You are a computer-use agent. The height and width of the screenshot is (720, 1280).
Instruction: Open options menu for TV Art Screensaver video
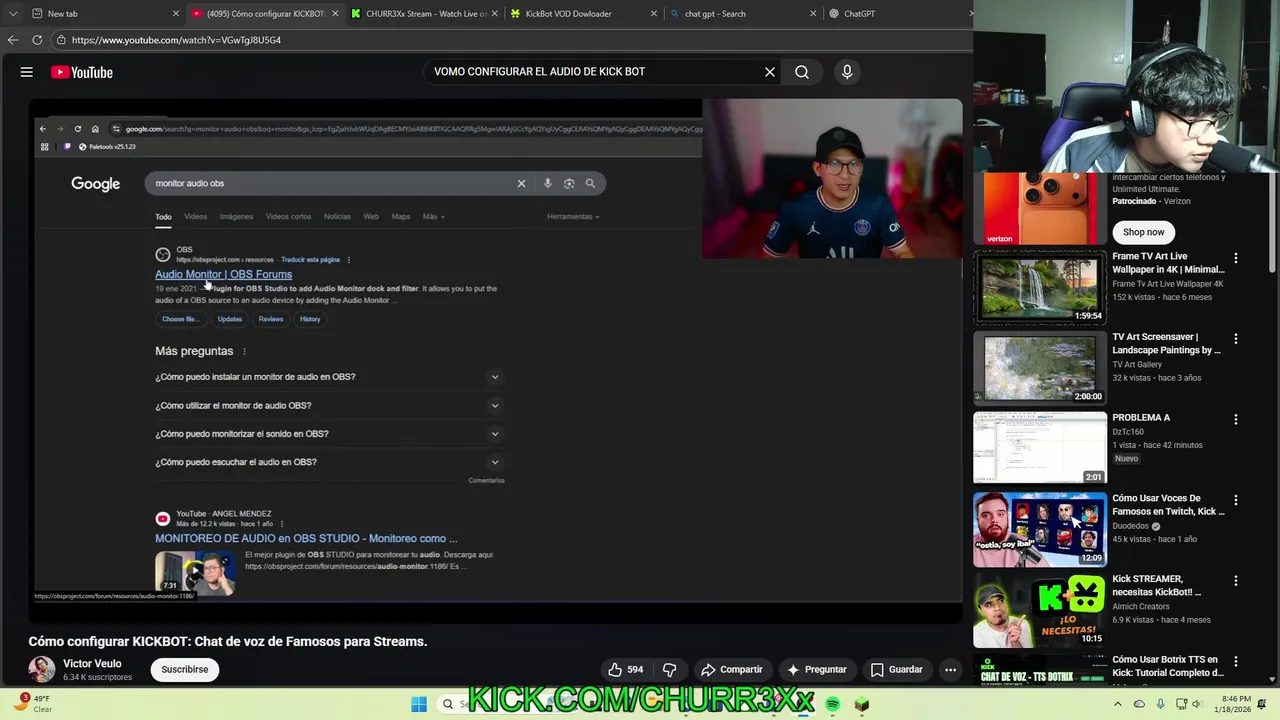click(1236, 339)
